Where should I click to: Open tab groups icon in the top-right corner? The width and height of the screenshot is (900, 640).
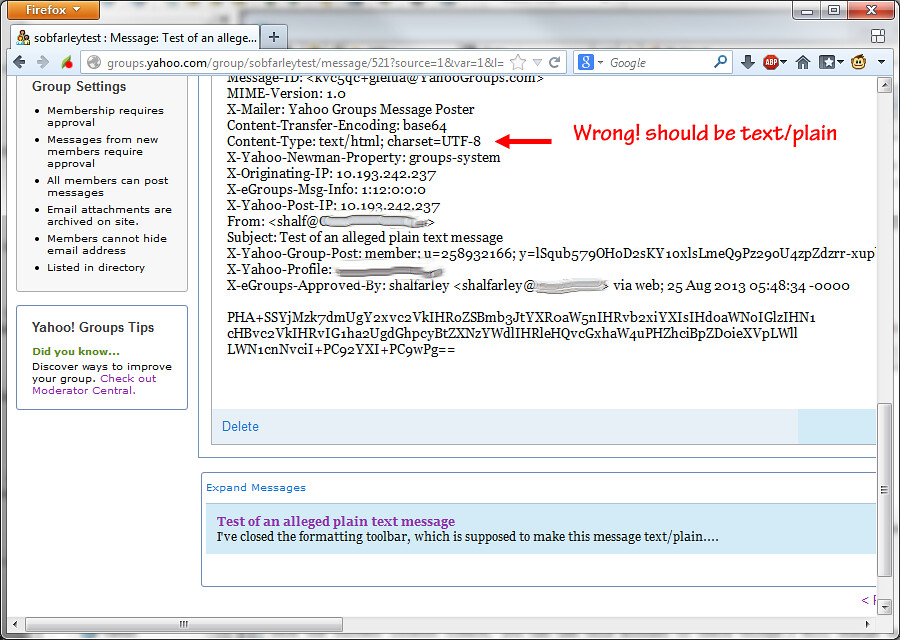[x=879, y=35]
